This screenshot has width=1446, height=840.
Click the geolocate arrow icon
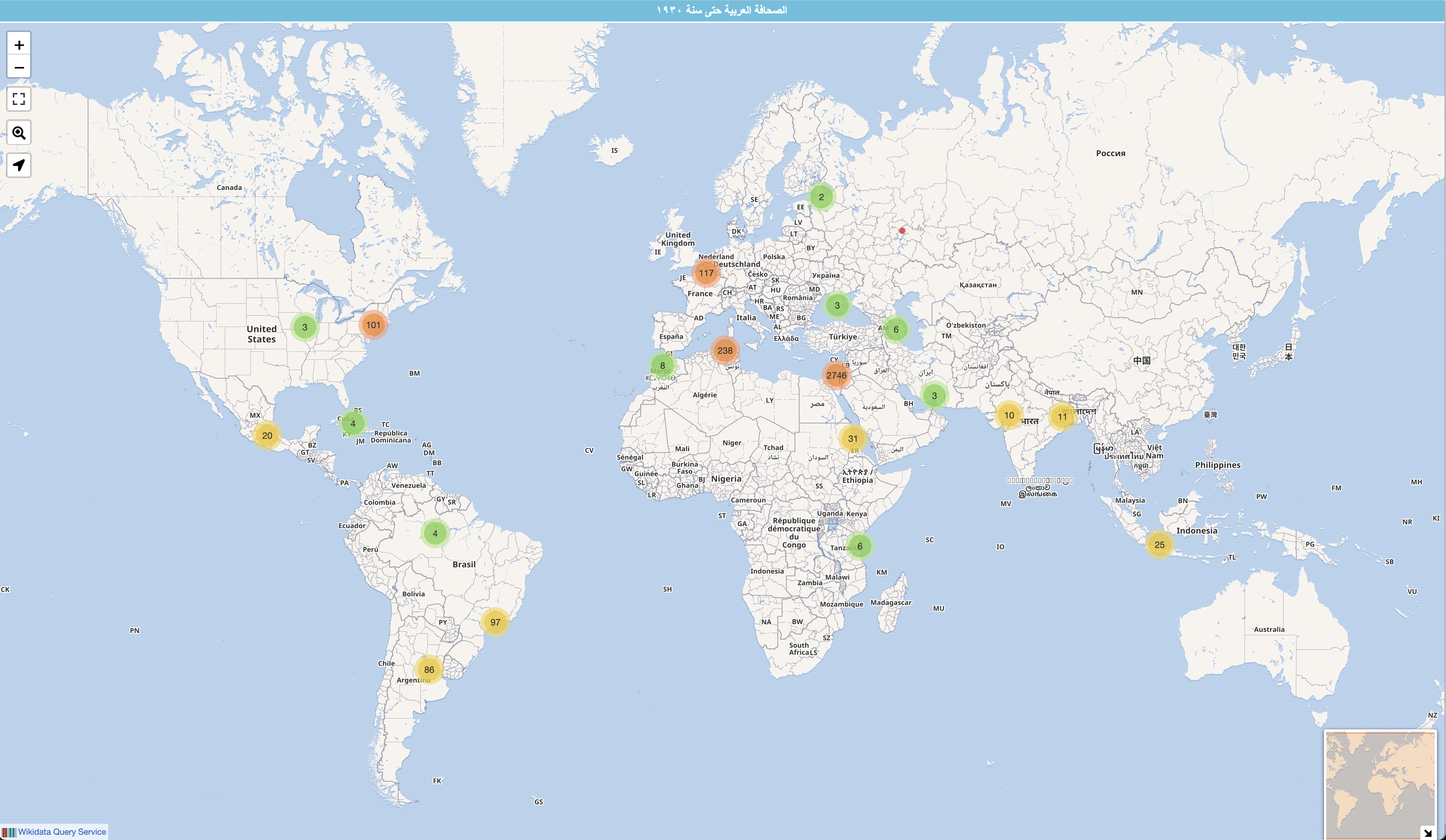19,166
